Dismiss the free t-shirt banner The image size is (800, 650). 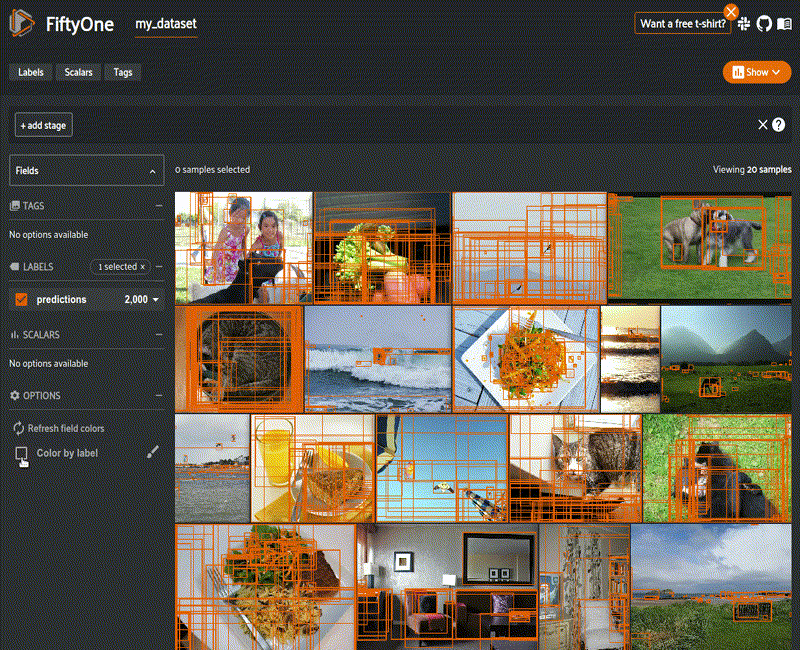pos(731,11)
